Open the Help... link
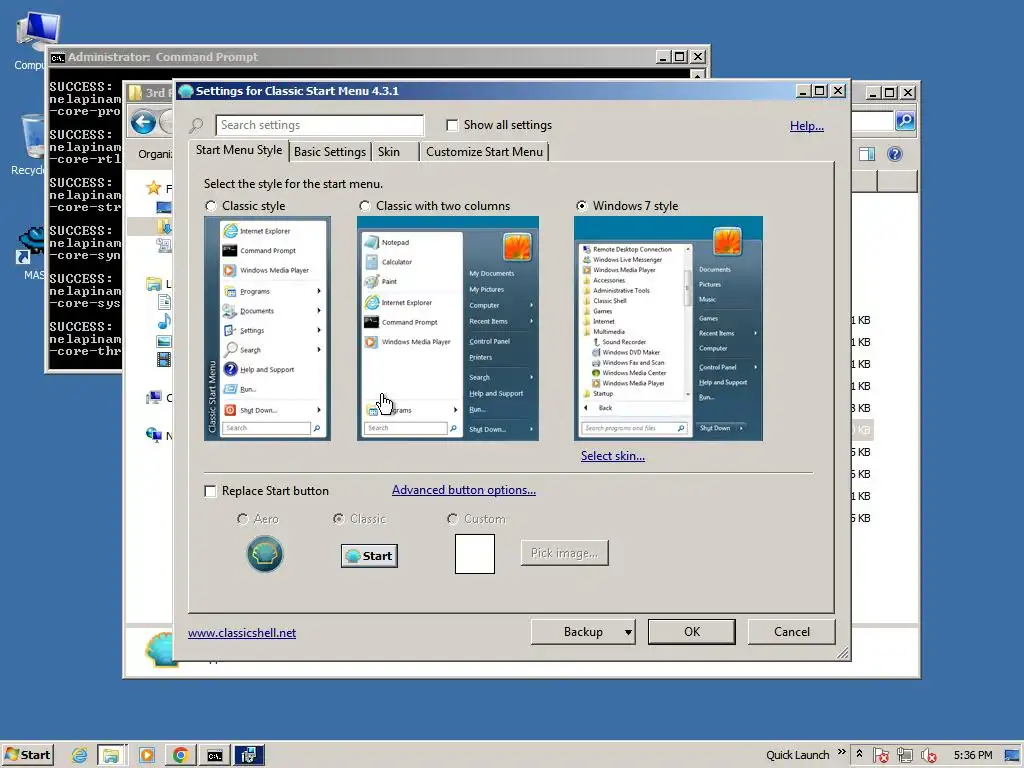This screenshot has width=1024, height=768. click(x=807, y=125)
